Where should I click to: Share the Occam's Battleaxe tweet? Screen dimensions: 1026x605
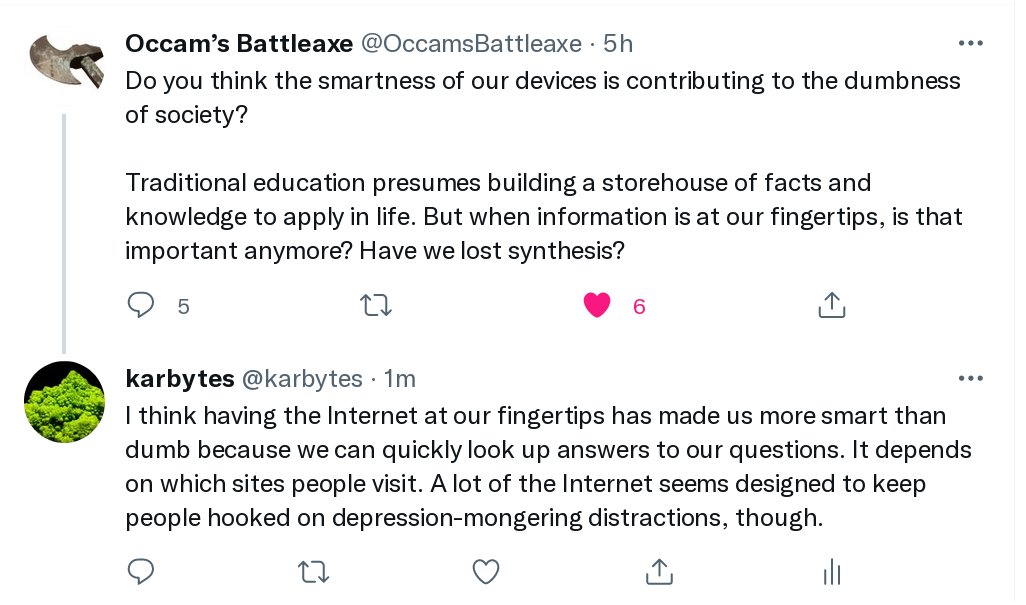coord(832,305)
